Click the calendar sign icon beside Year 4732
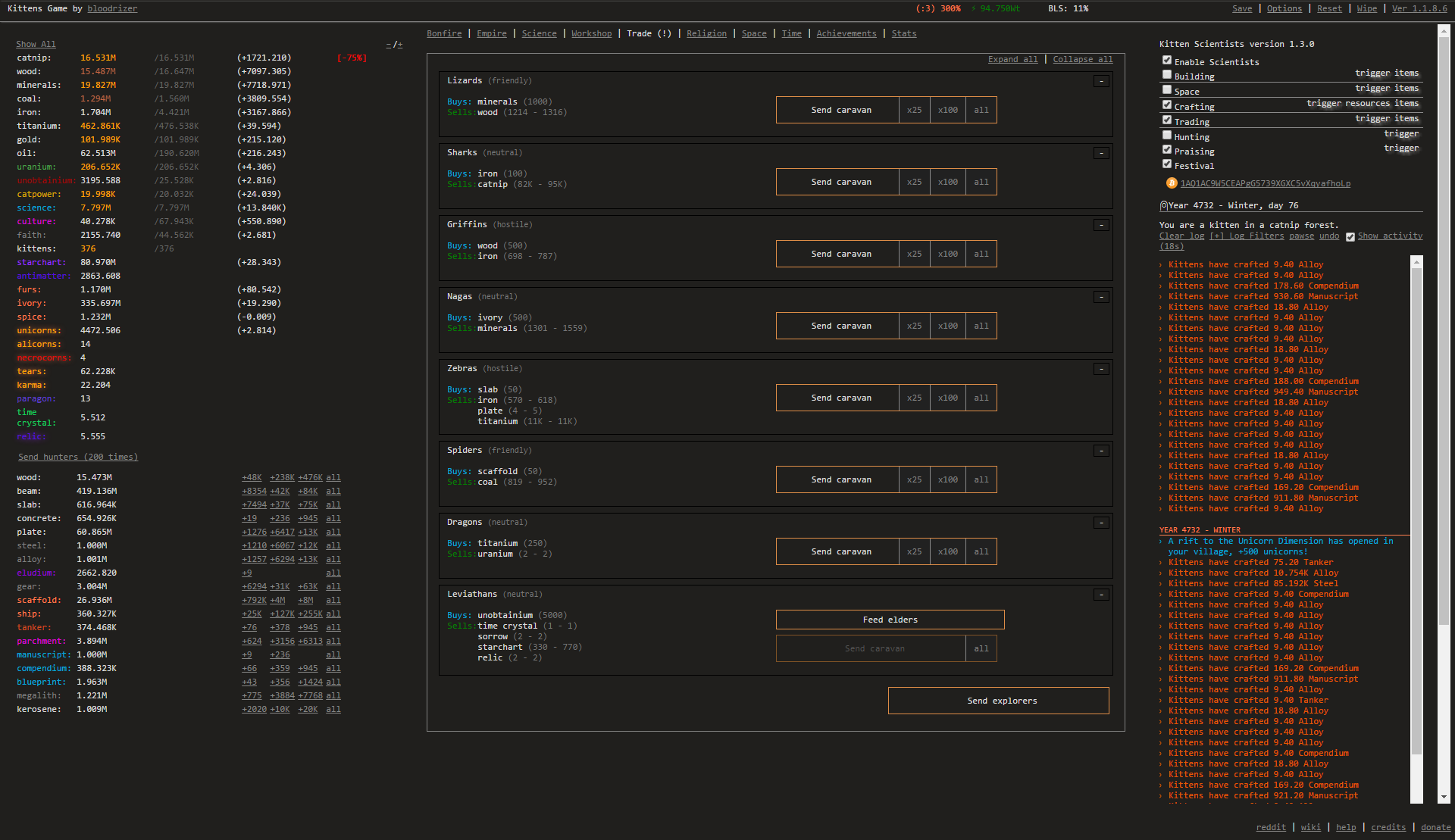 coord(1163,206)
